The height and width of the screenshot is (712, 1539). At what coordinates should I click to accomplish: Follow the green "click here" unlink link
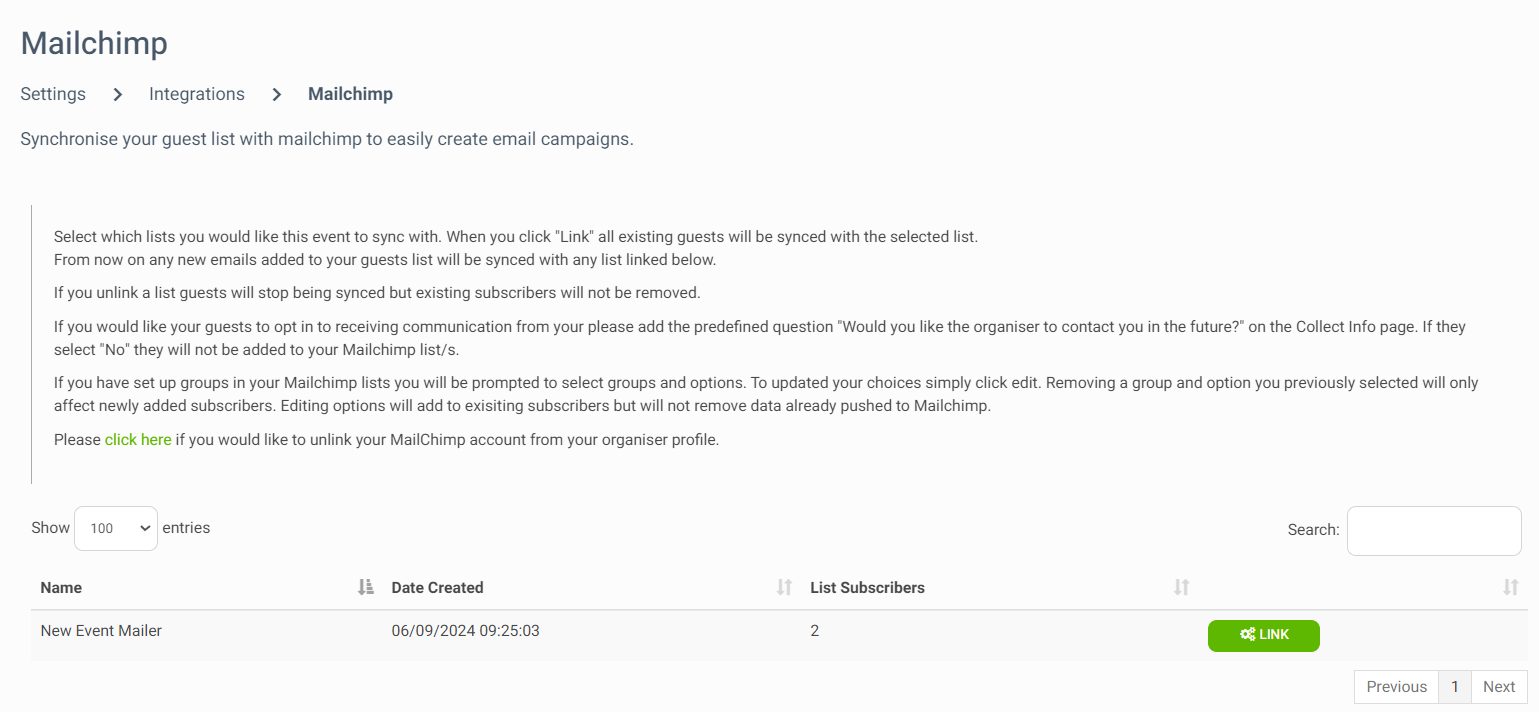pyautogui.click(x=138, y=439)
